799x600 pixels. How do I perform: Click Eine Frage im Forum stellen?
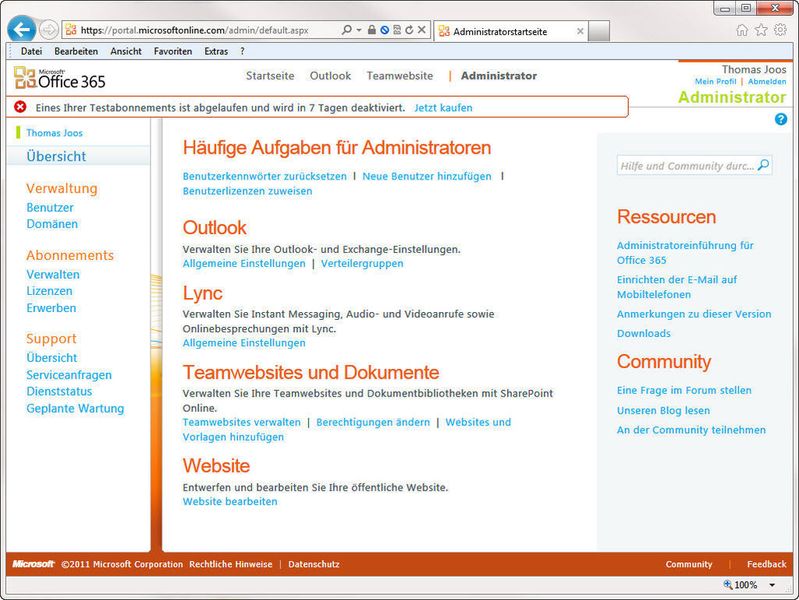(x=684, y=390)
